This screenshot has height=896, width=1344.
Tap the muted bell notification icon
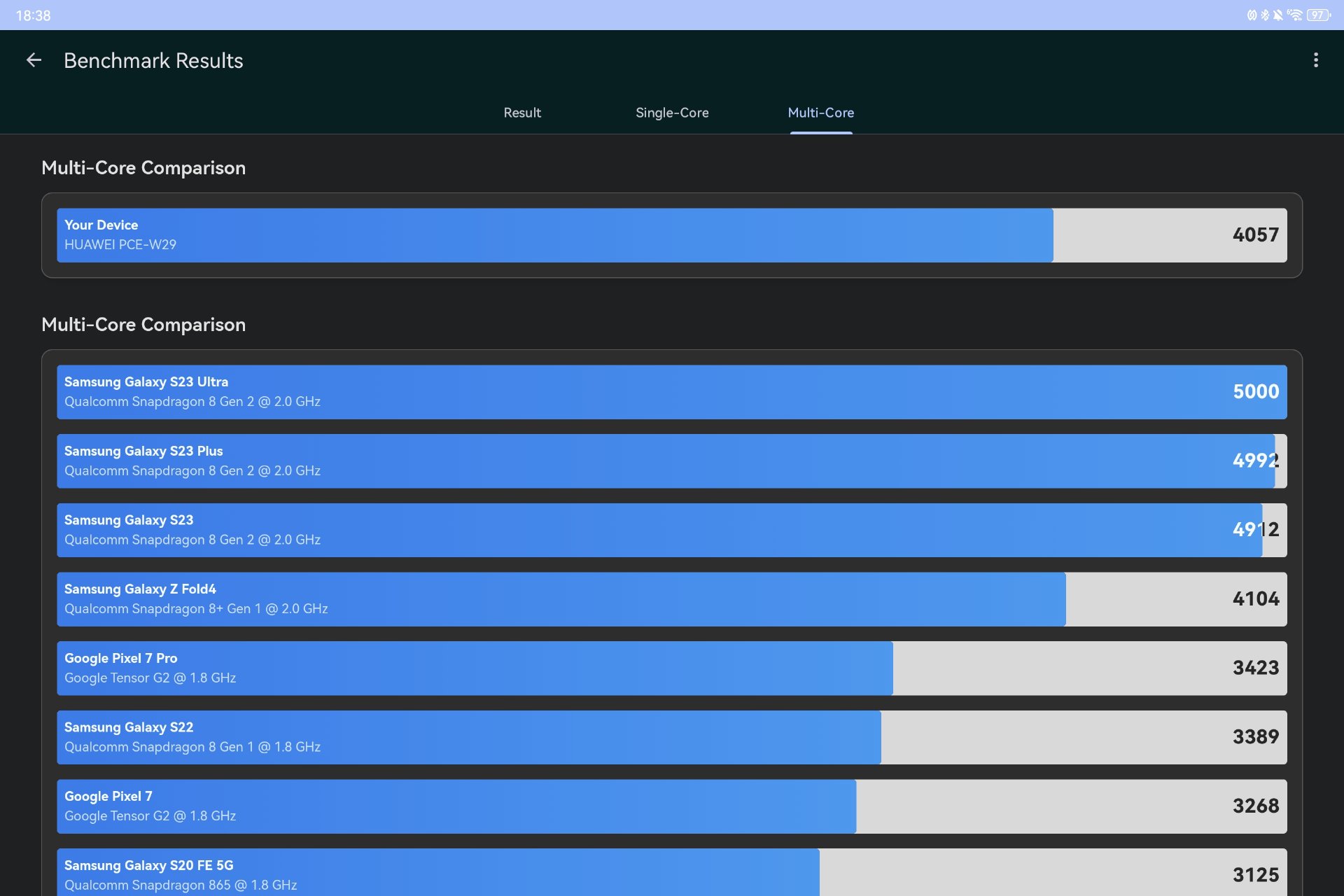click(1278, 15)
